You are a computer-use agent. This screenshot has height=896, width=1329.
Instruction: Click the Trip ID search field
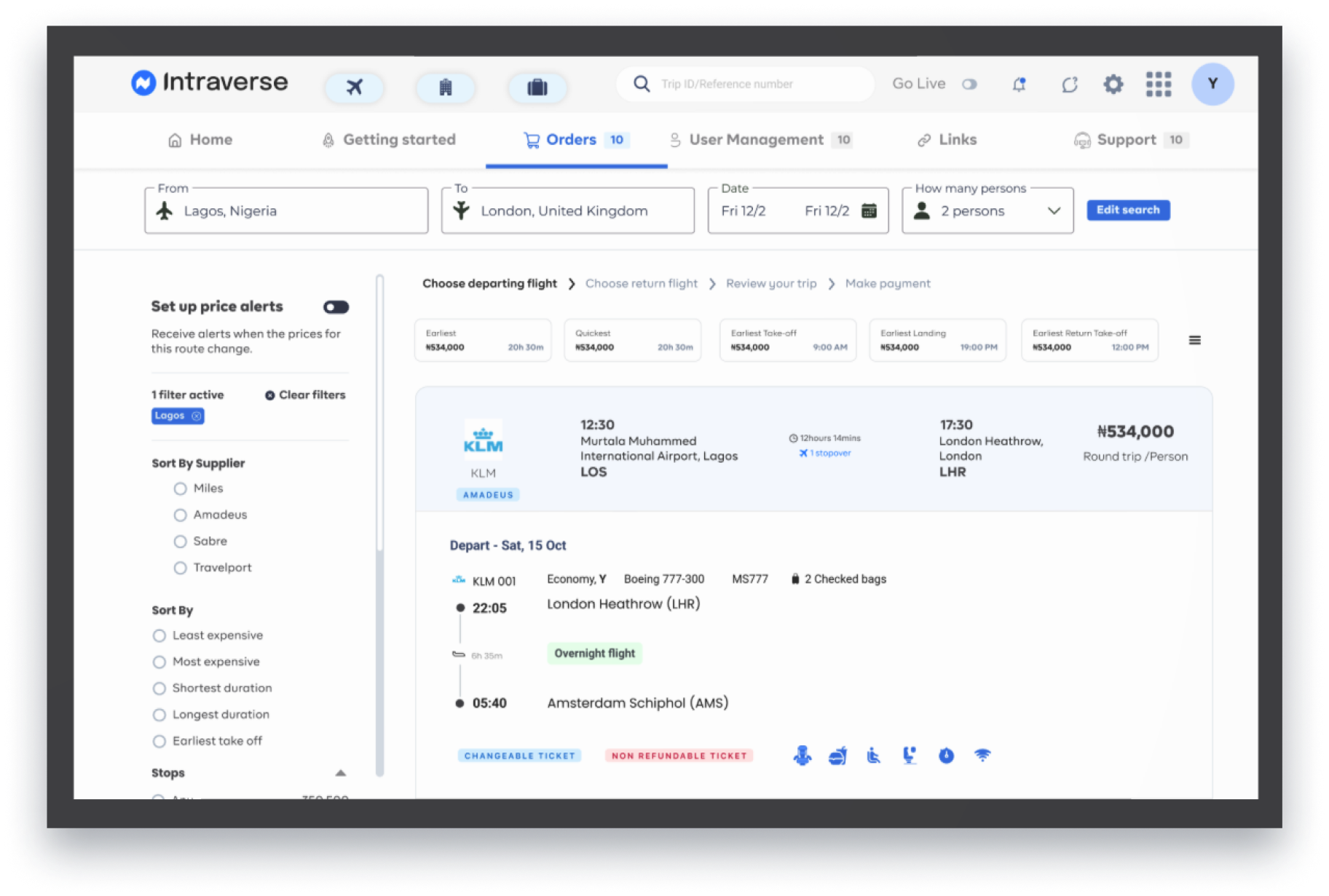tap(757, 84)
